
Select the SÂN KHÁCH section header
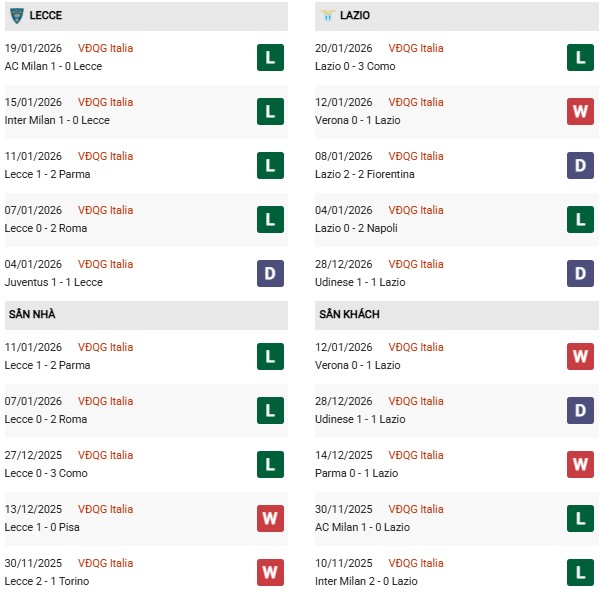coord(349,314)
